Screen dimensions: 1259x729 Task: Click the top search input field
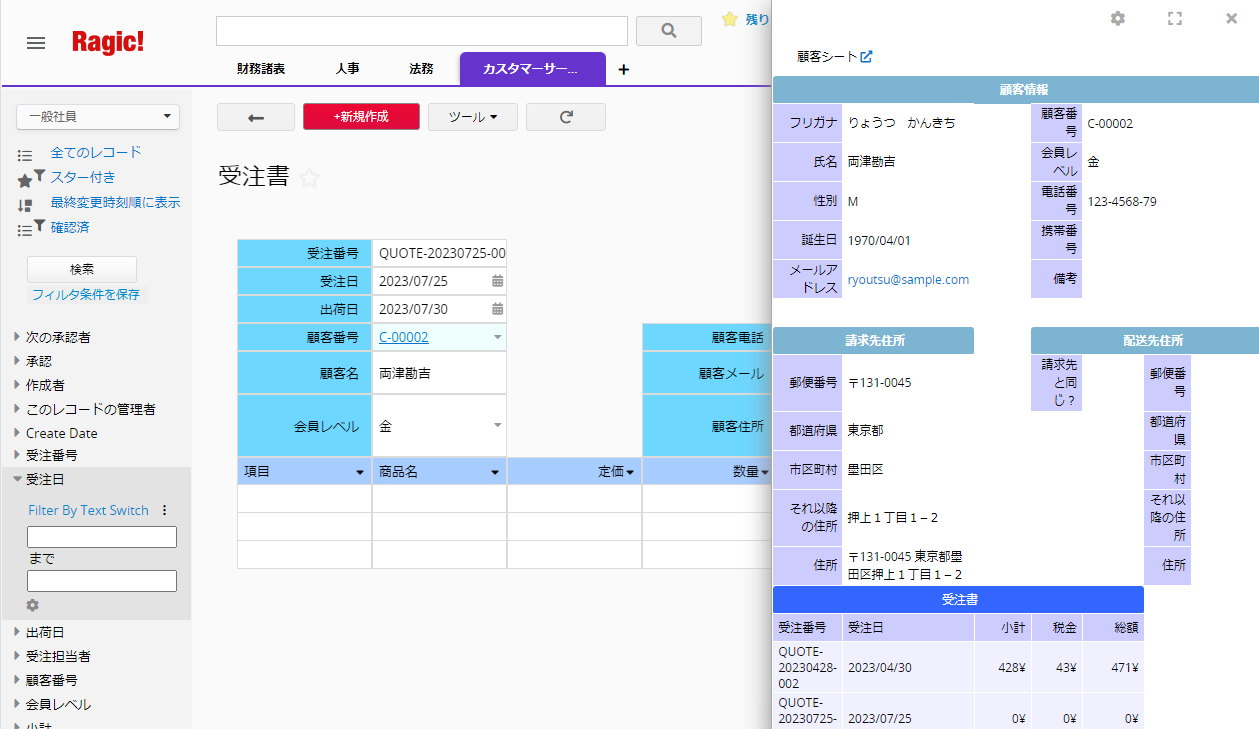tap(421, 31)
